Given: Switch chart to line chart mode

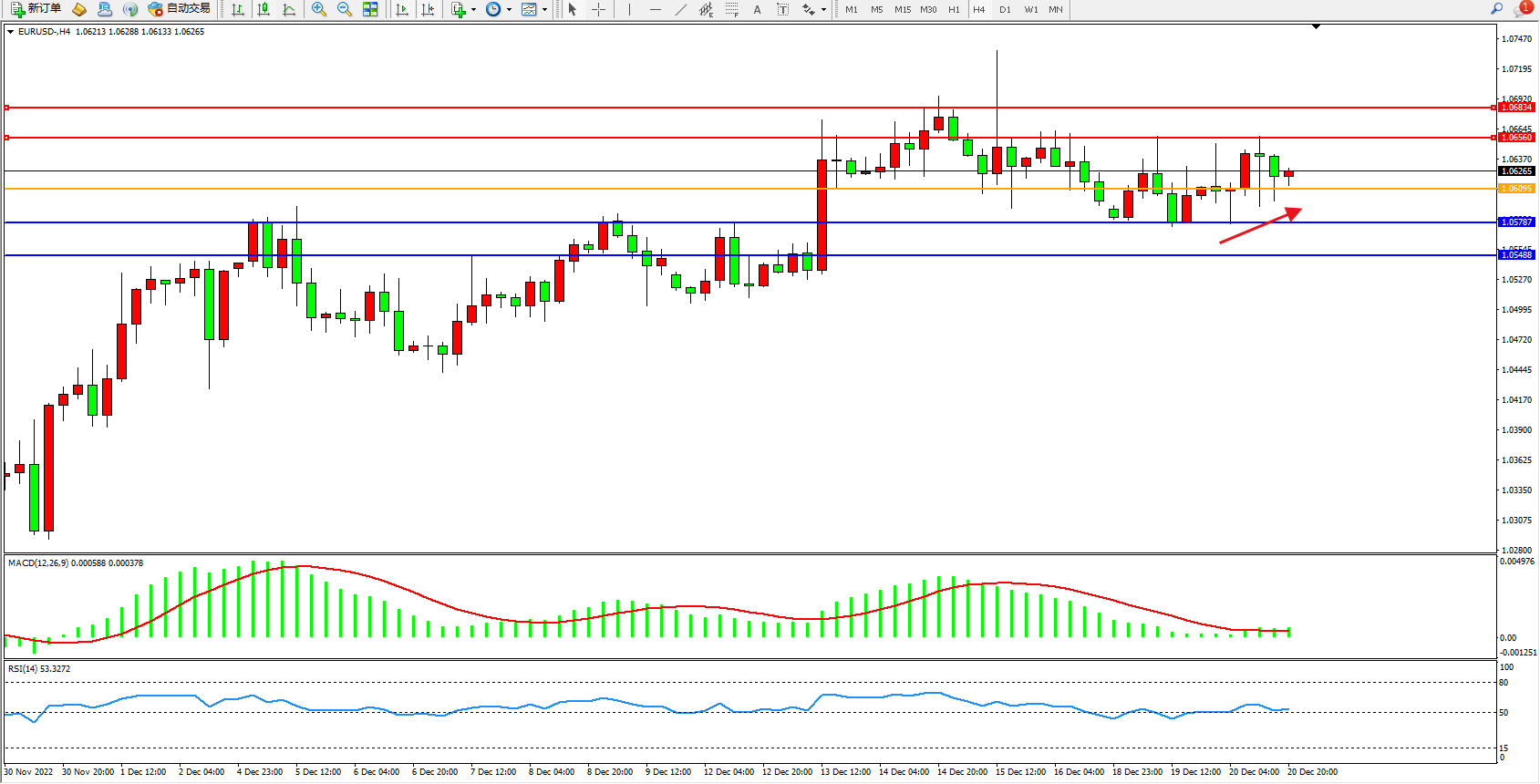Looking at the screenshot, I should coord(289,9).
